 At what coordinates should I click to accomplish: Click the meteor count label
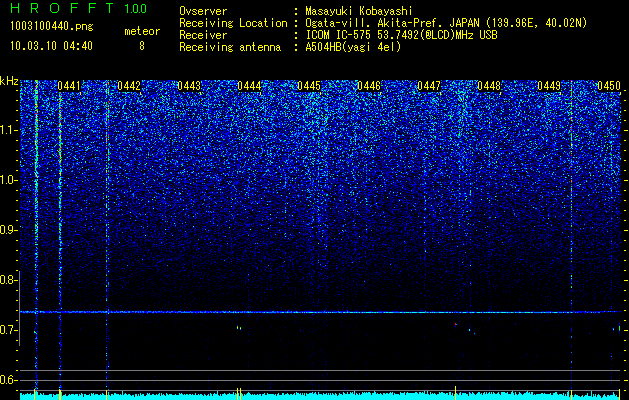[142, 31]
